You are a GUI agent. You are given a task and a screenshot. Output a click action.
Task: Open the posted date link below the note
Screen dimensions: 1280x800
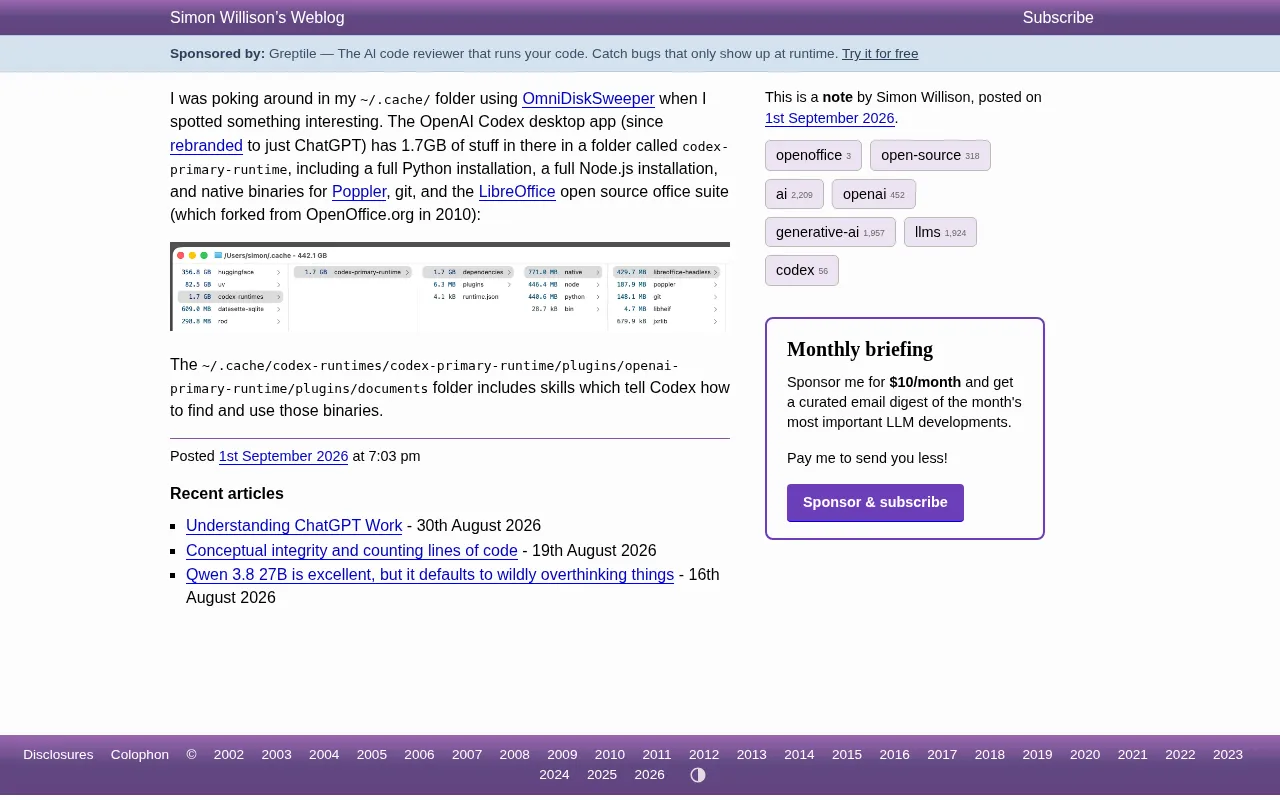pyautogui.click(x=283, y=456)
